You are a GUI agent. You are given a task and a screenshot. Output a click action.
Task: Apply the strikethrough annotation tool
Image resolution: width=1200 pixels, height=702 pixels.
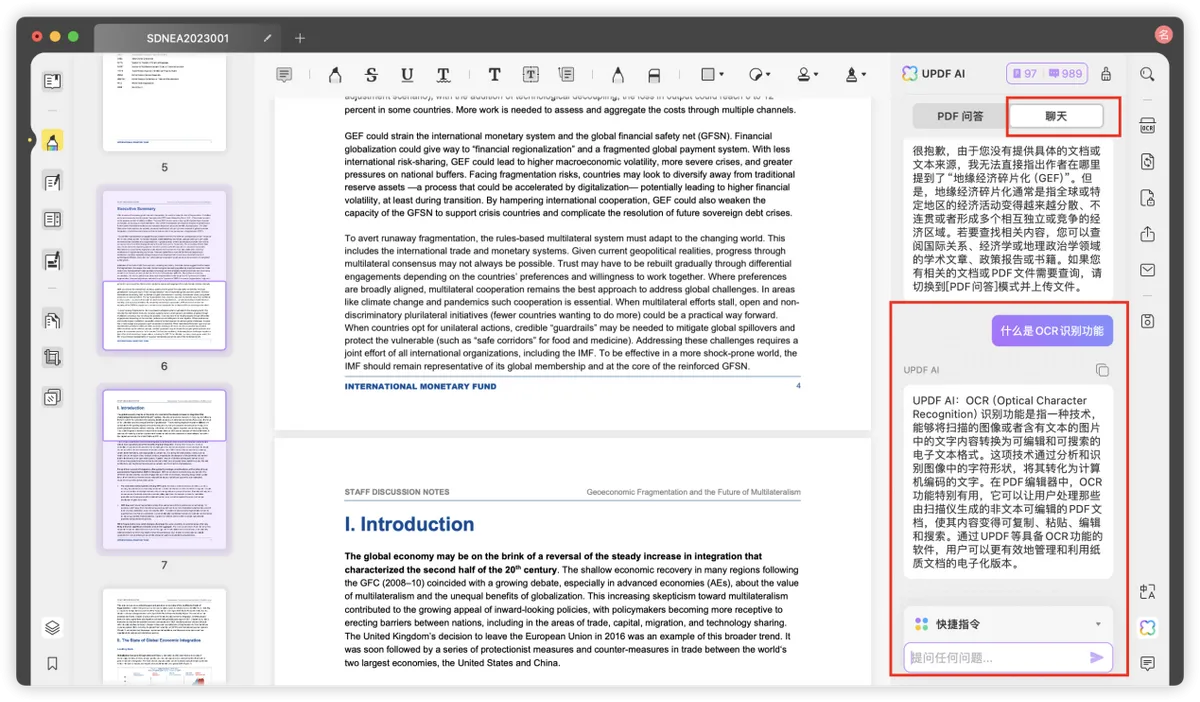point(371,75)
